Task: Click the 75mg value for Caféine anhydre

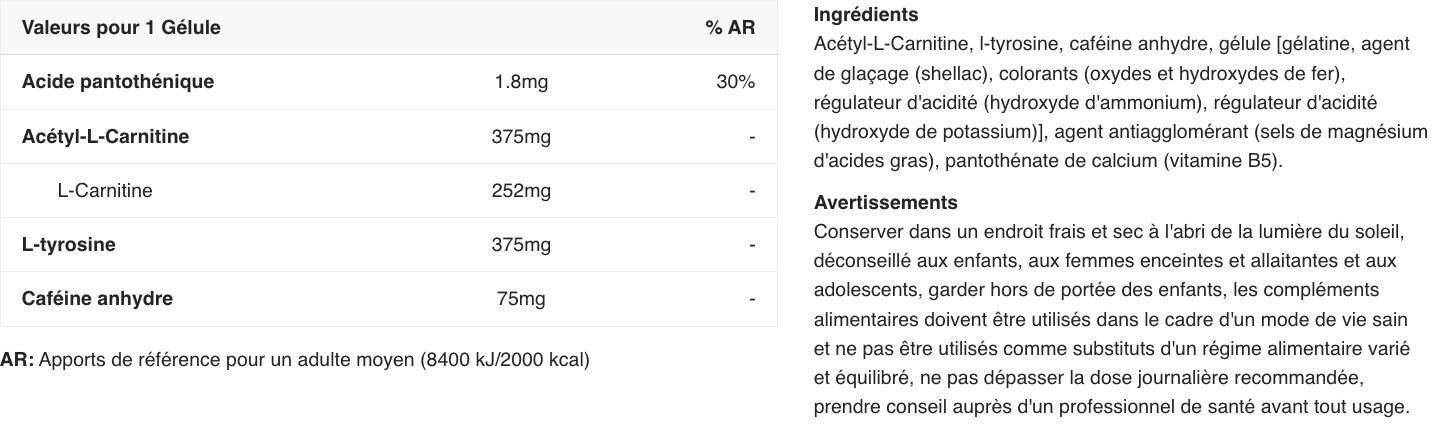Action: (521, 299)
